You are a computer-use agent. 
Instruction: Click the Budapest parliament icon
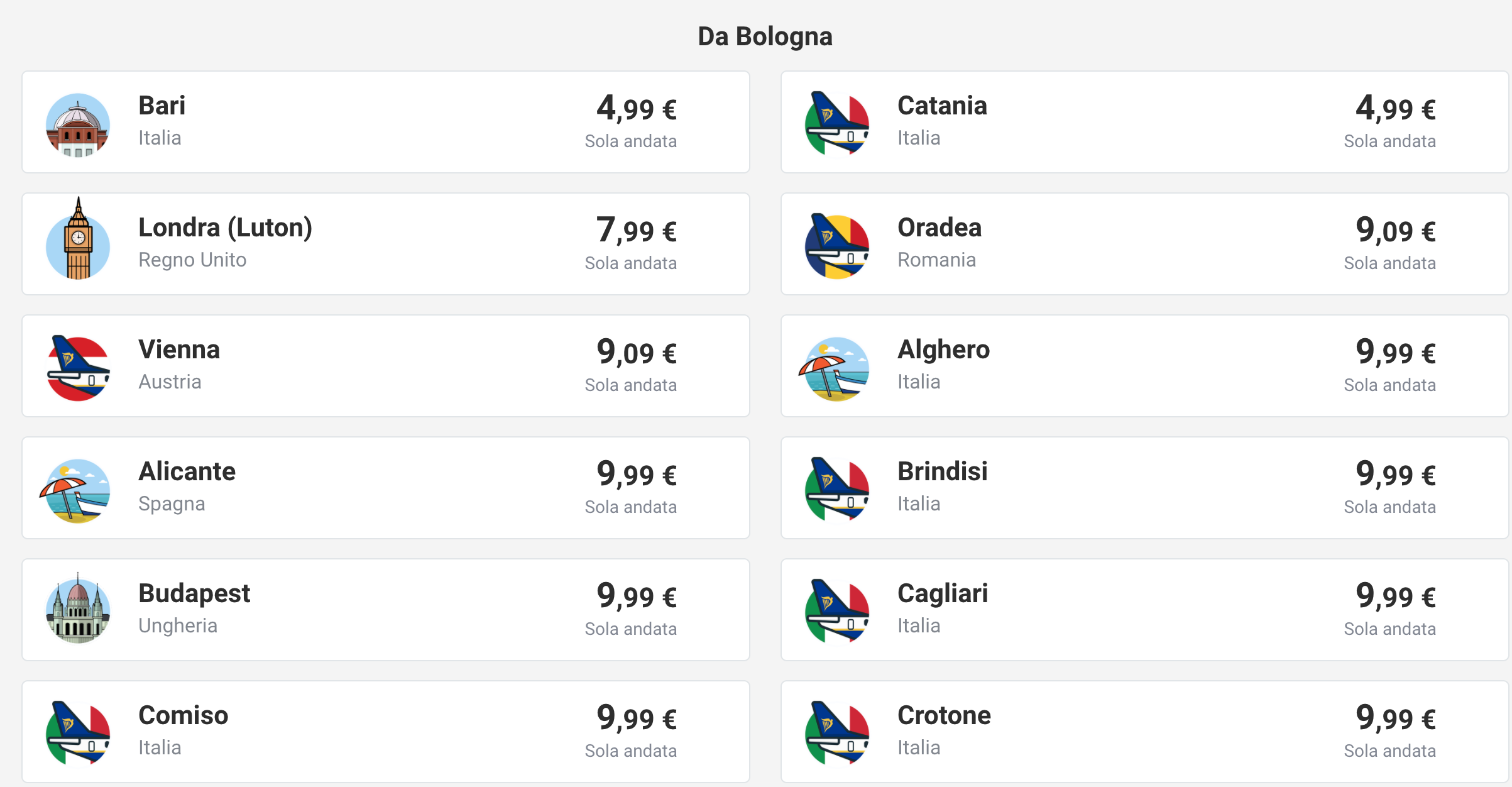click(78, 608)
